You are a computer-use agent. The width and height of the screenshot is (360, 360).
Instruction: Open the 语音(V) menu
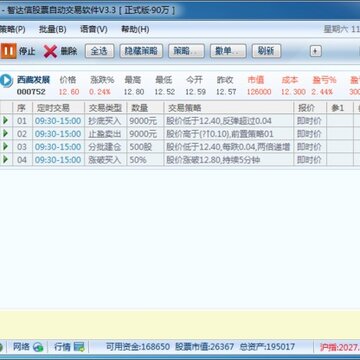click(x=94, y=29)
